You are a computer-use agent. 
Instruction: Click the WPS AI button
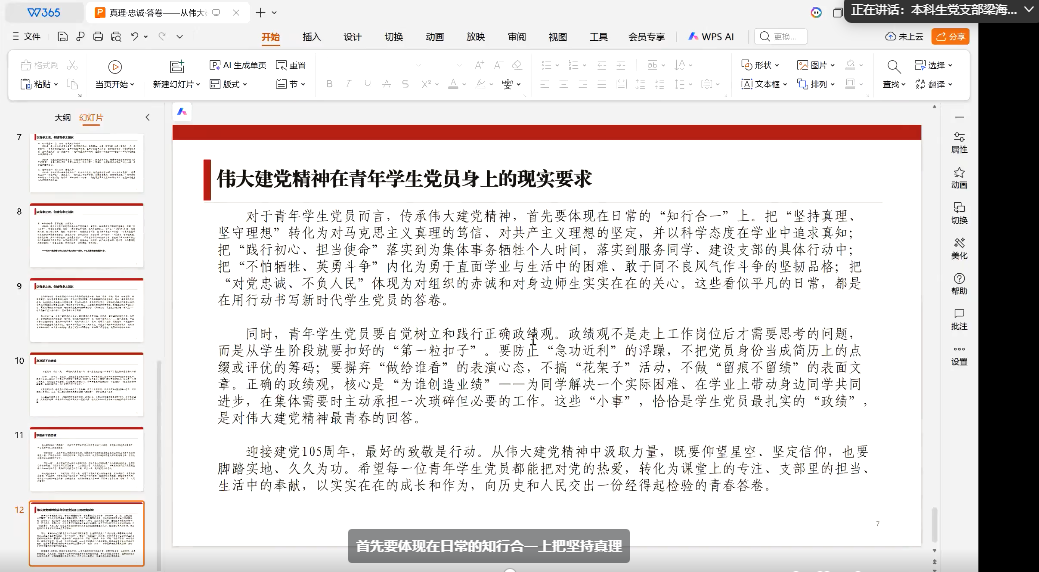tap(711, 37)
